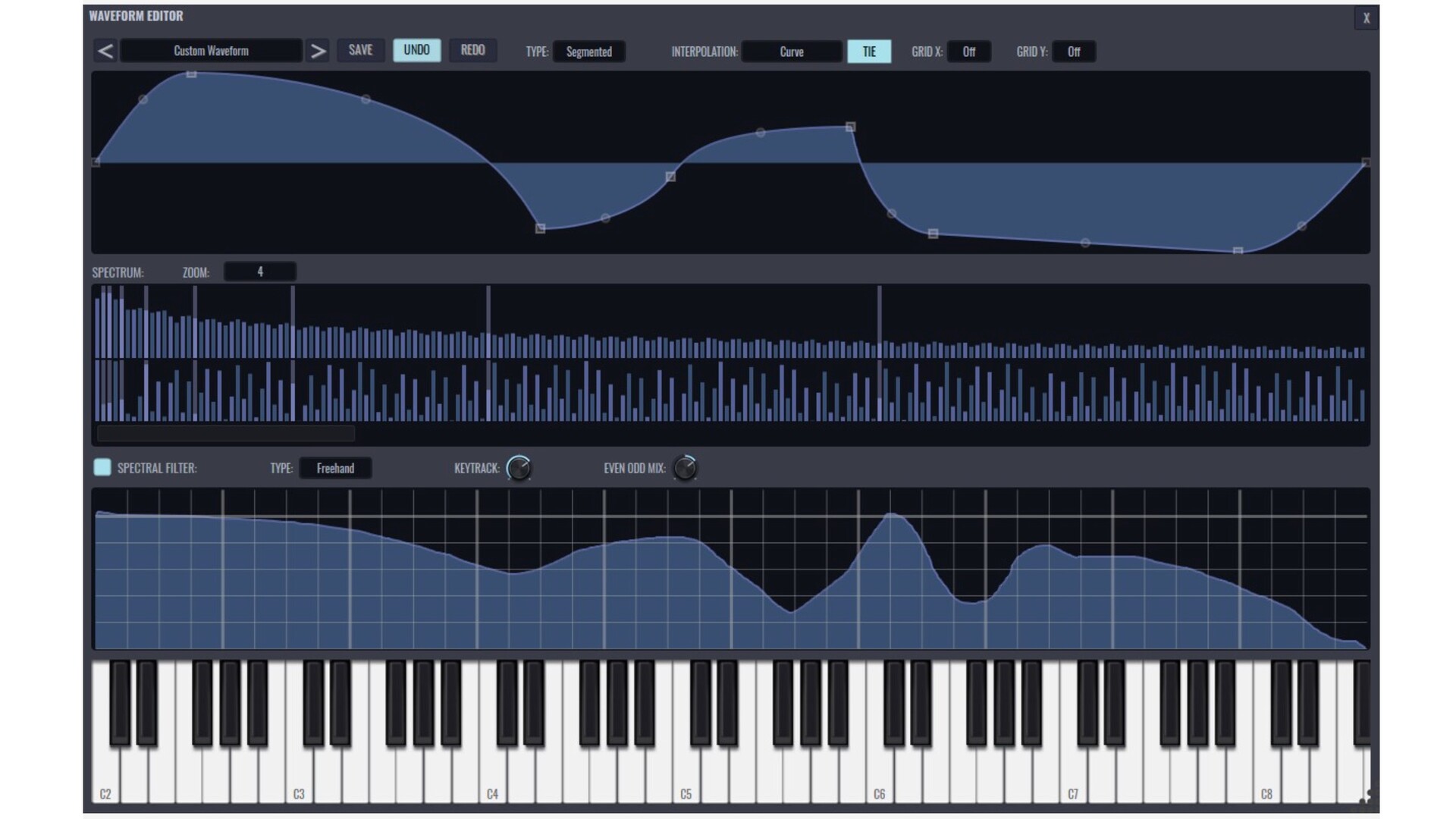
Task: Click the Even Odd Mix knob
Action: [685, 468]
